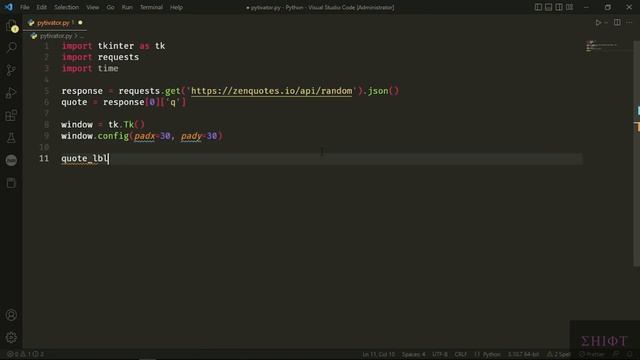The width and height of the screenshot is (640, 360).
Task: Click 'tkinter' in the first import line
Action: coord(116,46)
